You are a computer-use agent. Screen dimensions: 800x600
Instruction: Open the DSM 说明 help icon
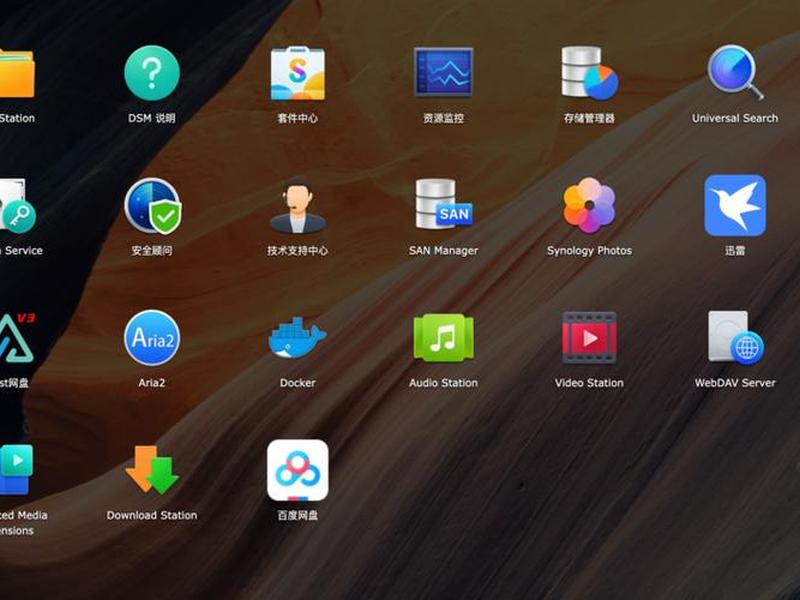pyautogui.click(x=152, y=73)
